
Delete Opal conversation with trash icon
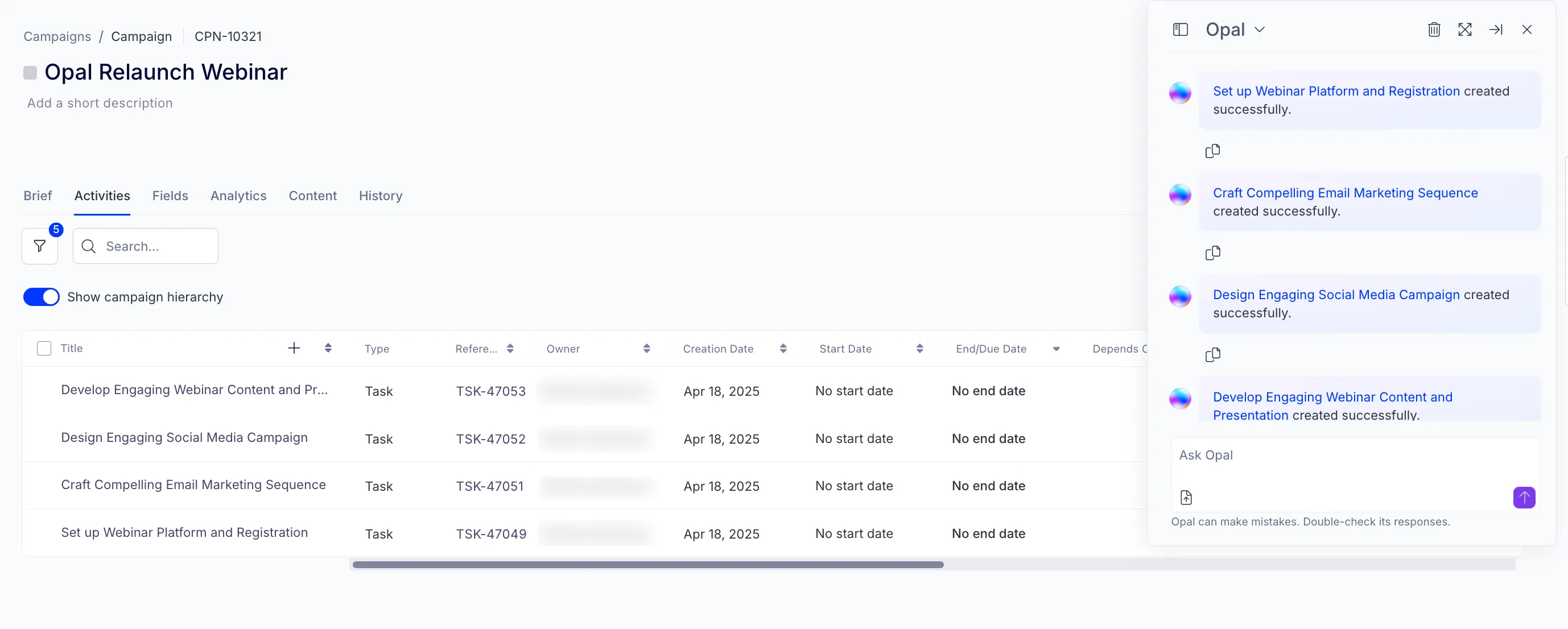click(1434, 29)
